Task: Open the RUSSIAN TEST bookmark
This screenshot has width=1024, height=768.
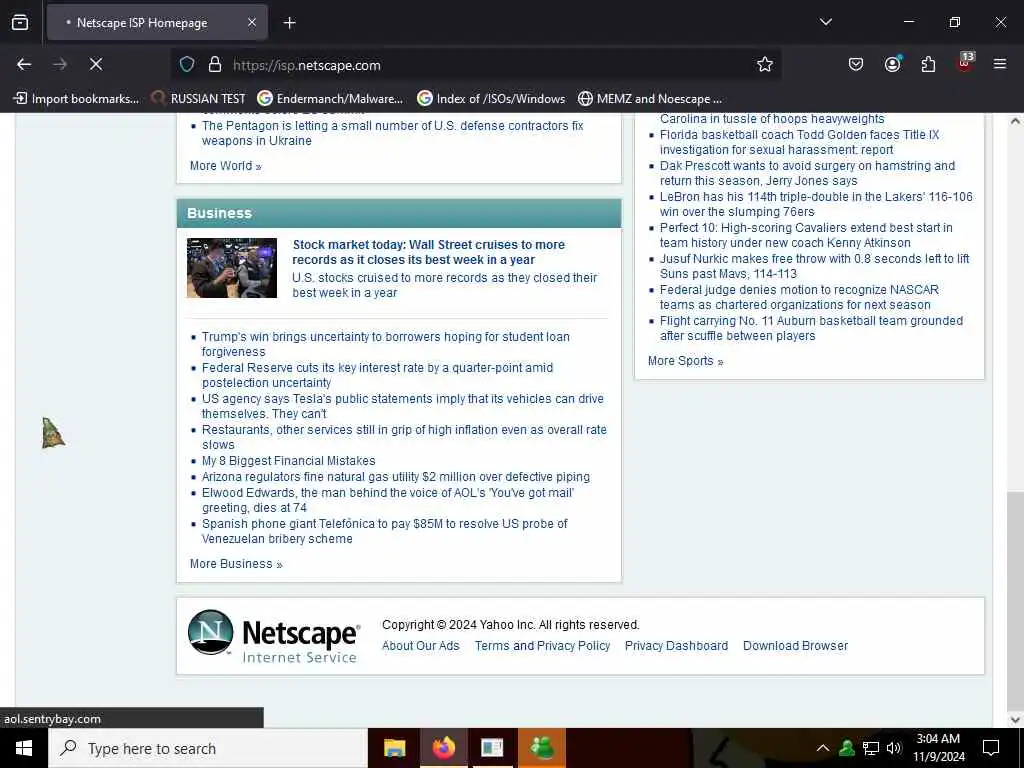Action: (199, 99)
